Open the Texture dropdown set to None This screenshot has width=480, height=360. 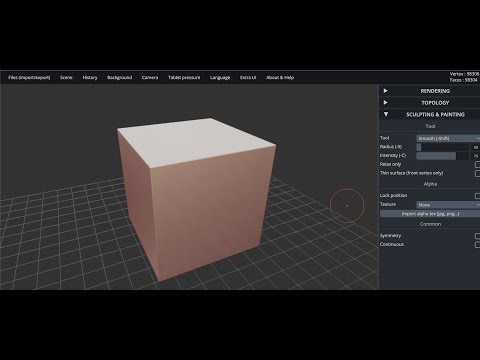coord(448,205)
